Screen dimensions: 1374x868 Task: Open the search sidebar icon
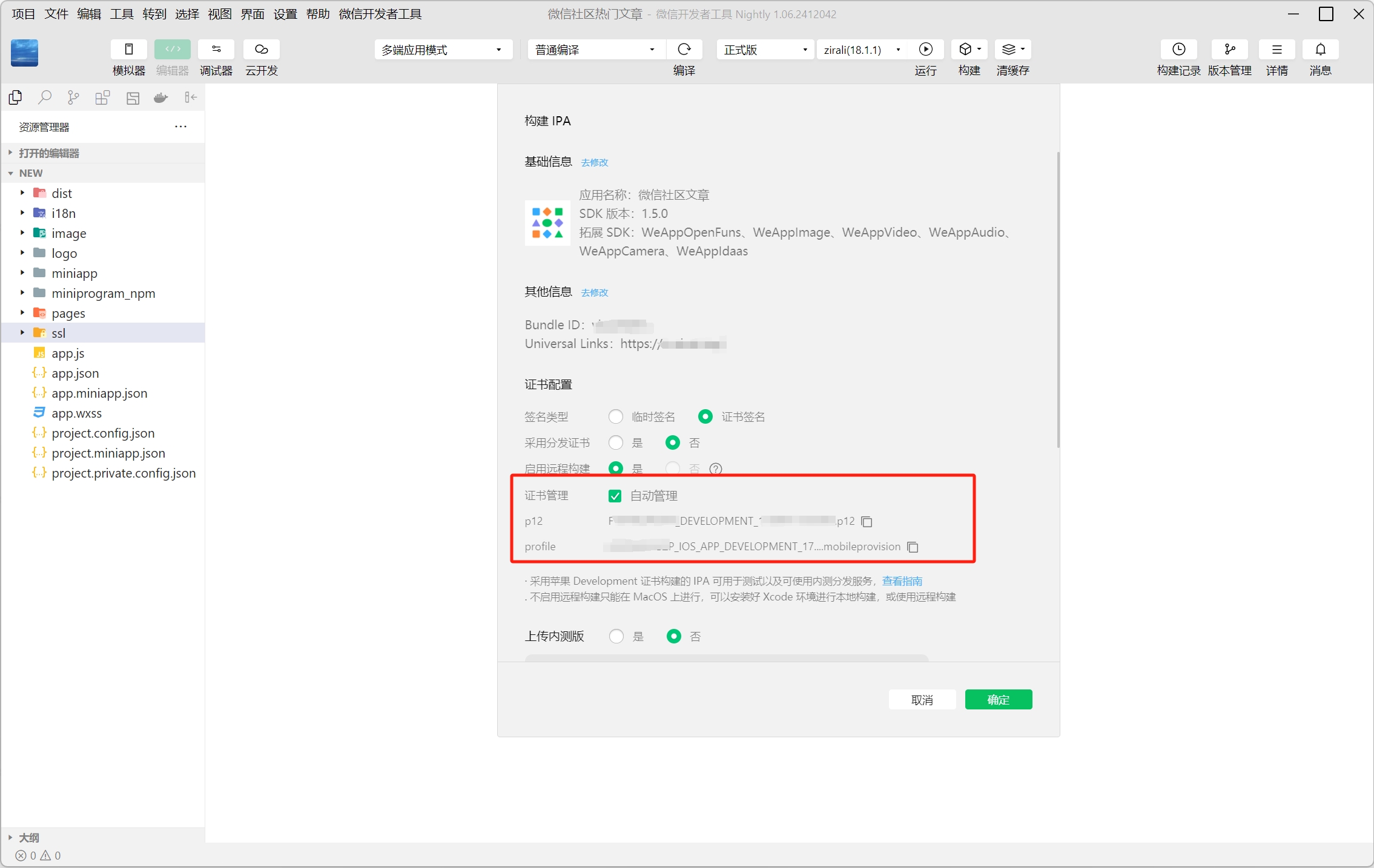coord(45,97)
